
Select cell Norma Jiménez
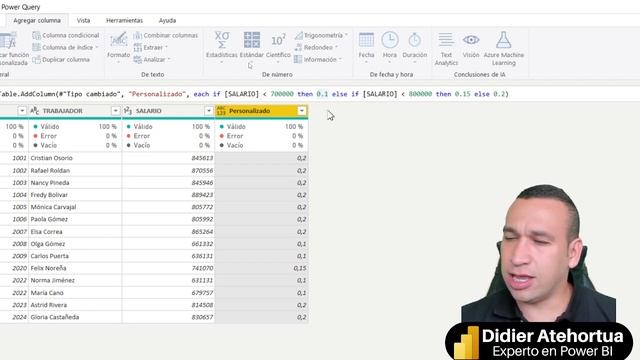point(75,281)
